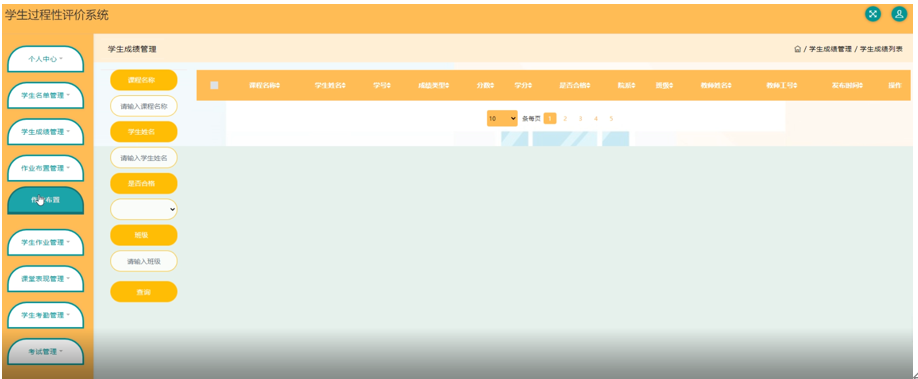Open the 是否合格 dropdown
Viewport: 918px width, 379px height.
pyautogui.click(x=143, y=209)
